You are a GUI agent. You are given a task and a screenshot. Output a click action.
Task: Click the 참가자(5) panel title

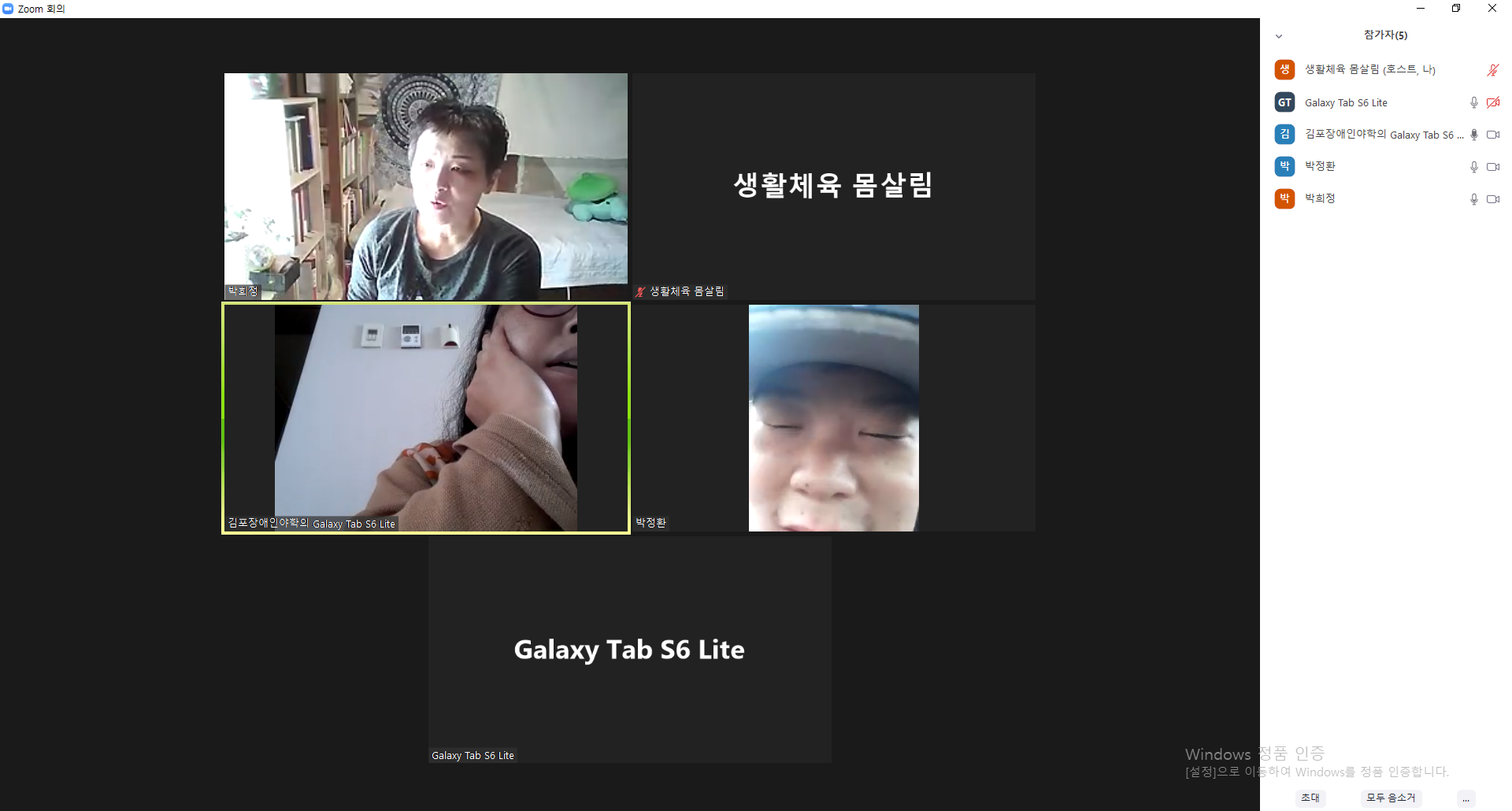point(1385,35)
